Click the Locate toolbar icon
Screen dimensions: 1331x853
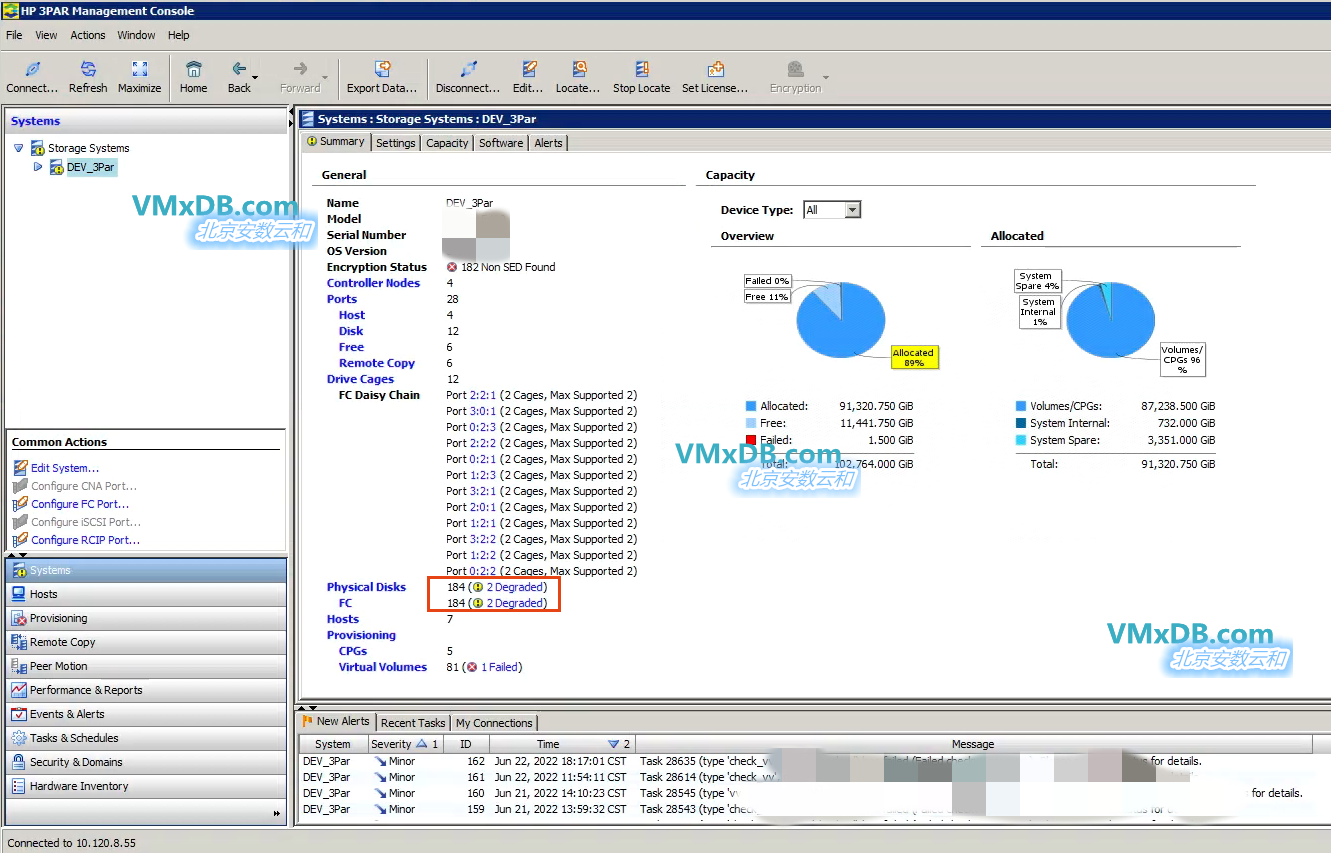[578, 69]
